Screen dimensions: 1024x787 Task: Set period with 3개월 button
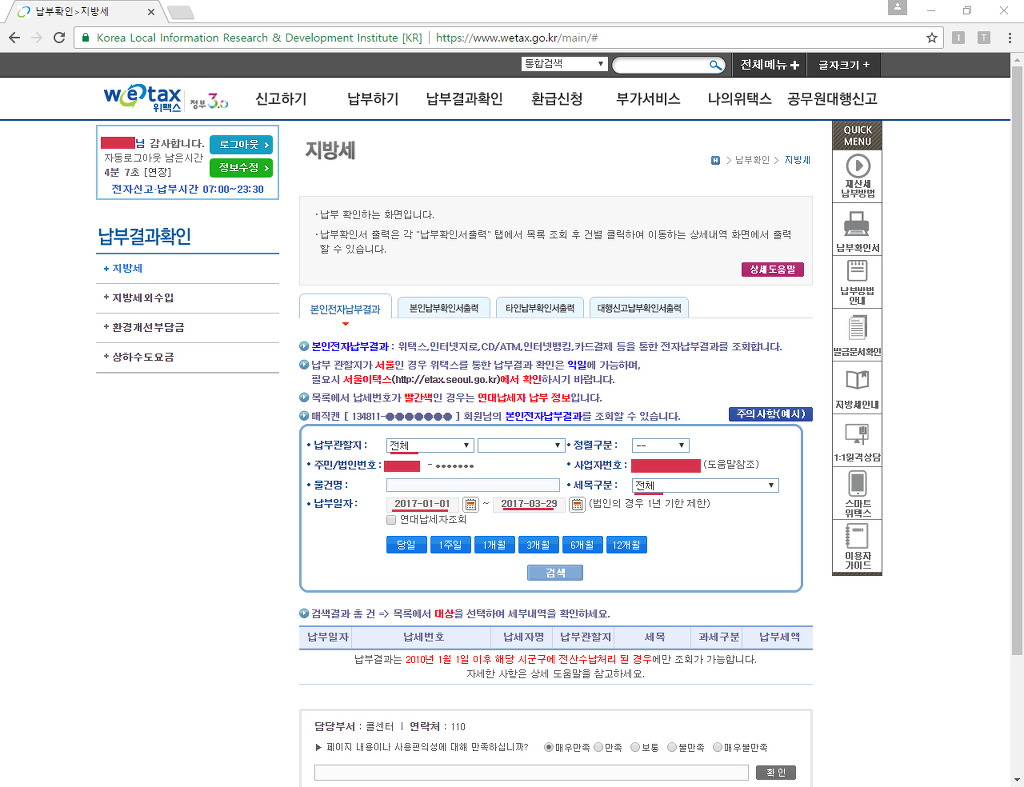(x=538, y=545)
